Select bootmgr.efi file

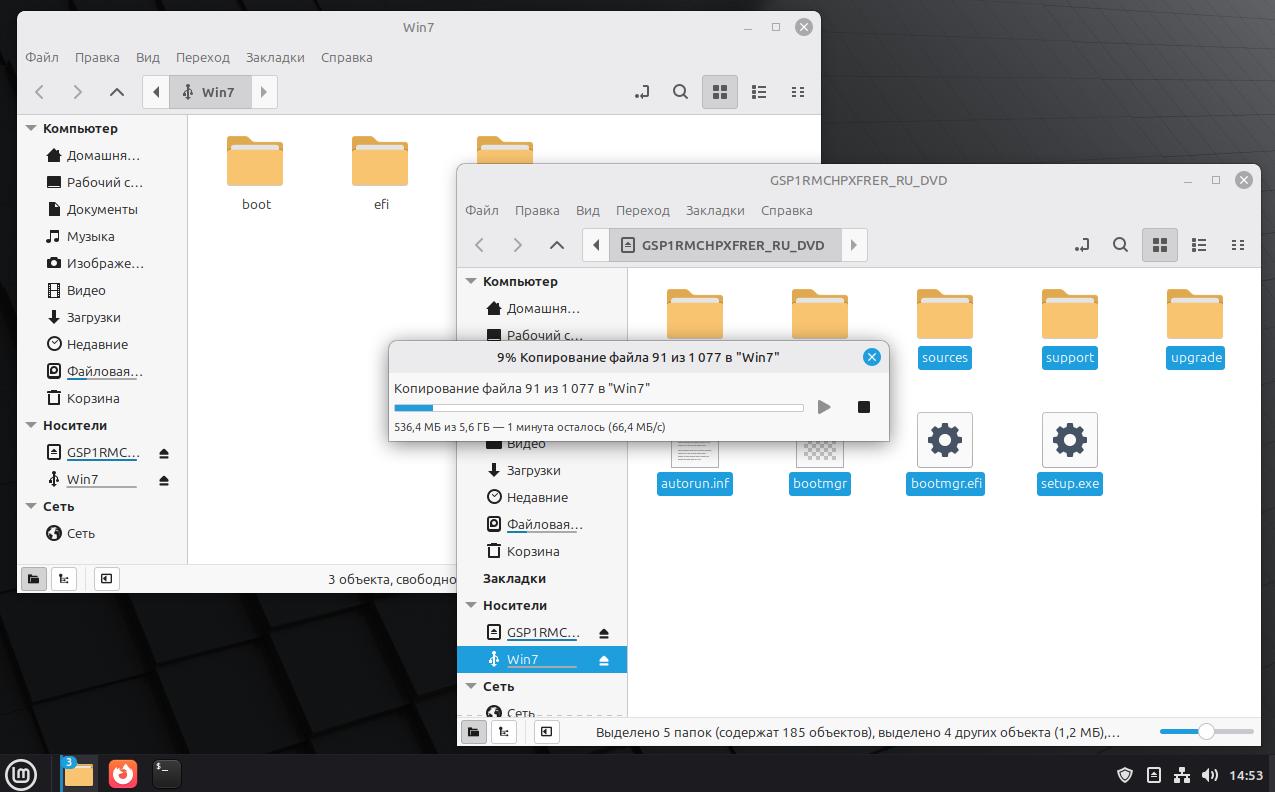click(945, 452)
